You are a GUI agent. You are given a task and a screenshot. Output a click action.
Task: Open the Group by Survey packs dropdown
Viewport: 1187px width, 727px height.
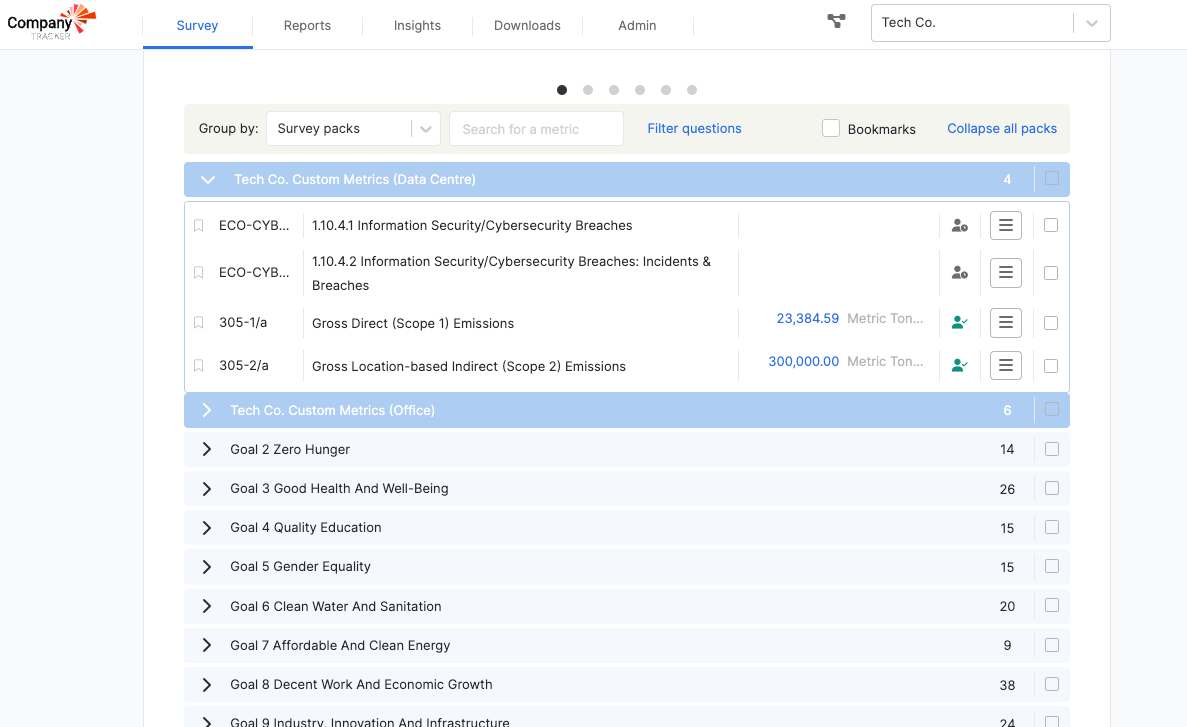point(353,128)
